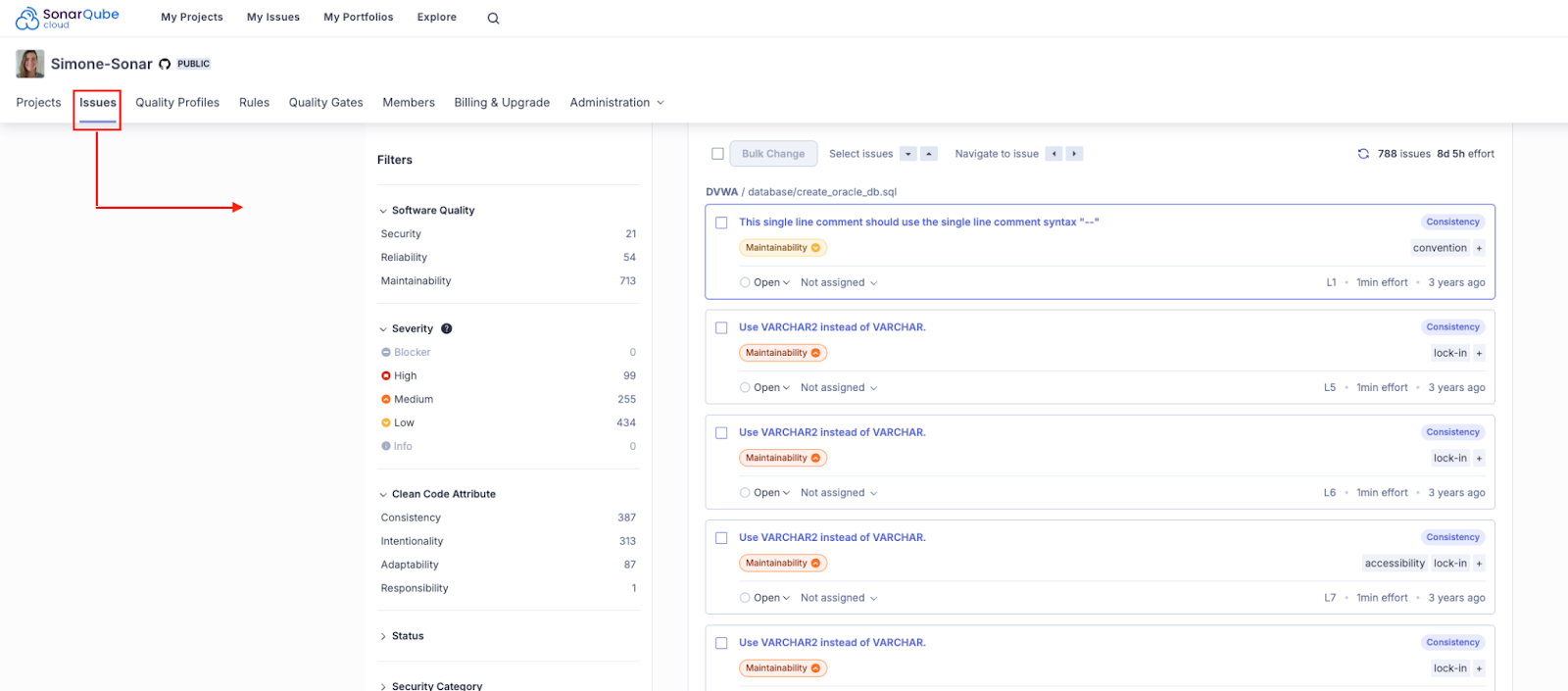Open the search magnifier icon
Image resolution: width=1568 pixels, height=691 pixels.
pyautogui.click(x=493, y=18)
